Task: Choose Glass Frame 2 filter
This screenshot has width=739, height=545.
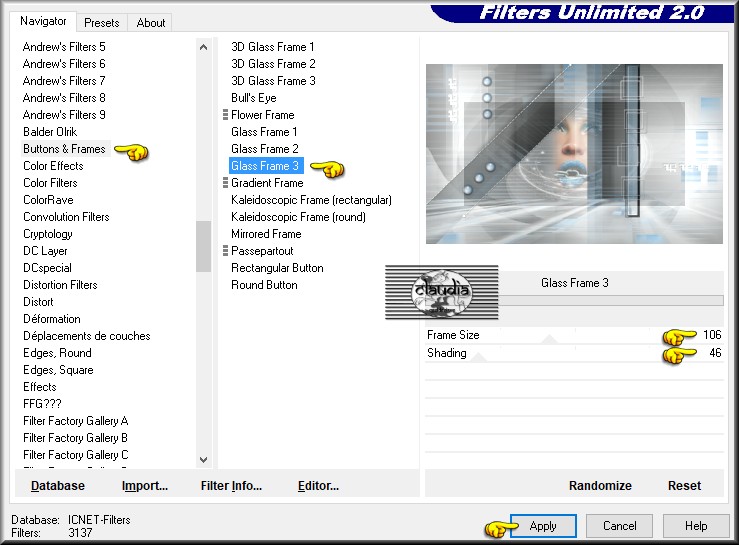Action: pos(265,149)
